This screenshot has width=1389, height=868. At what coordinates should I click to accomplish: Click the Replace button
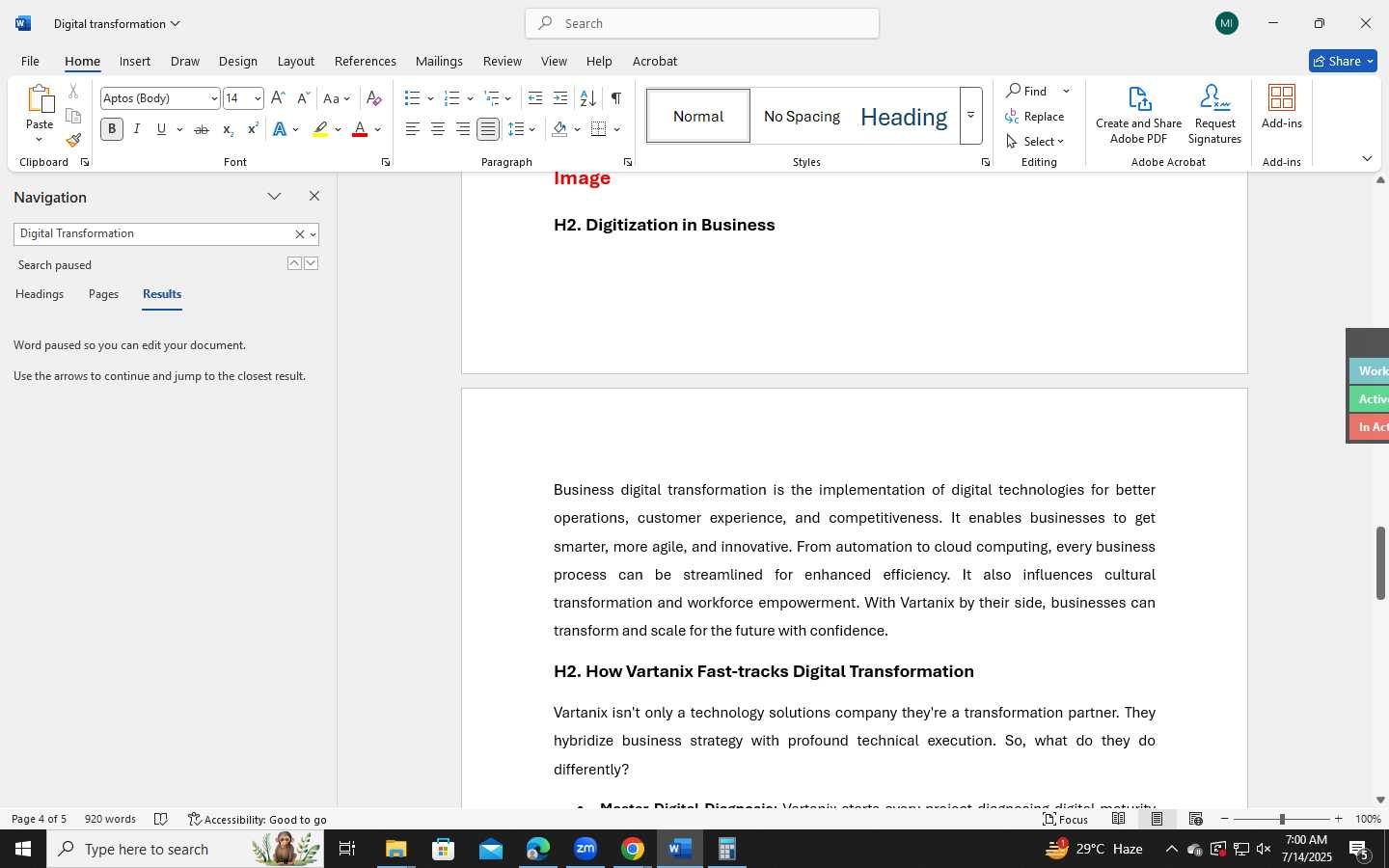click(x=1035, y=116)
